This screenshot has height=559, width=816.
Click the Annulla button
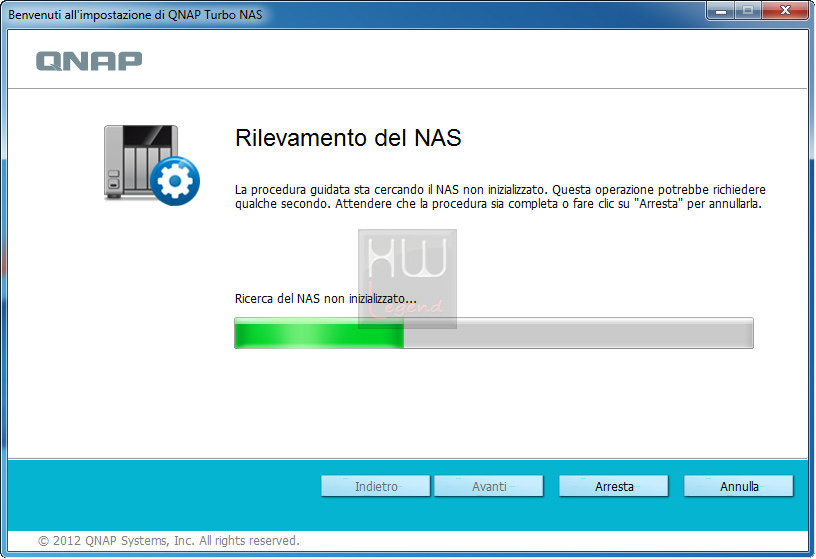coord(738,486)
